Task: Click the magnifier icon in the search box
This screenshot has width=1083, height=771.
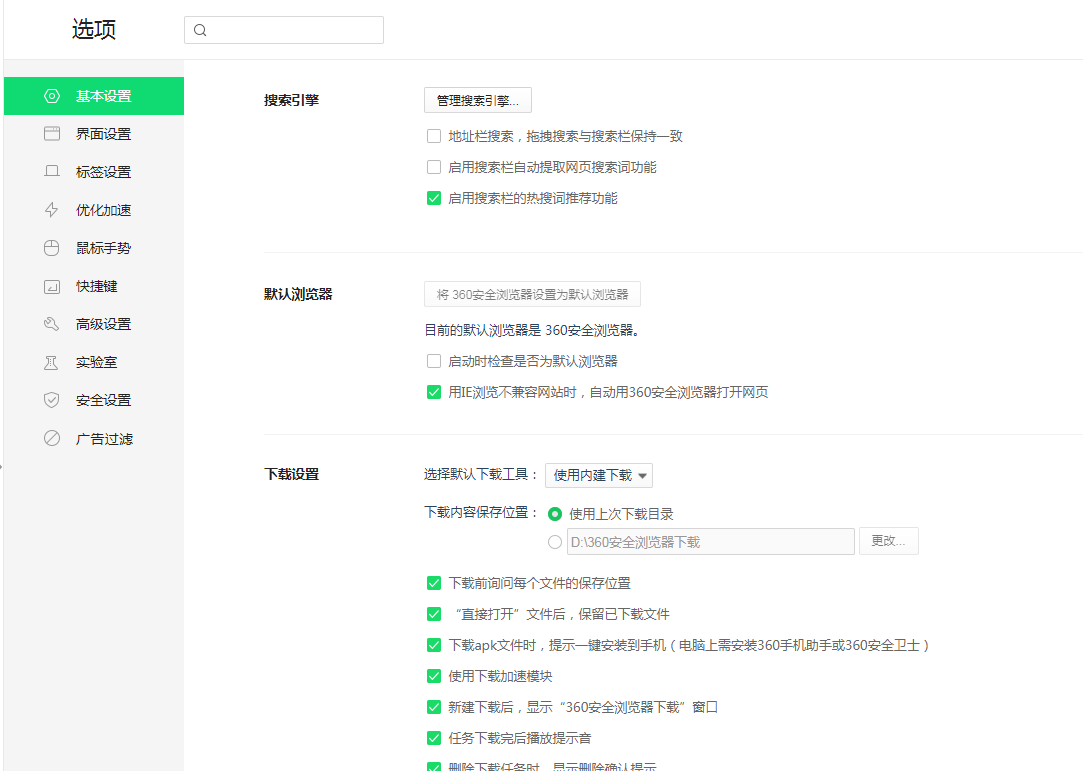Action: click(202, 30)
